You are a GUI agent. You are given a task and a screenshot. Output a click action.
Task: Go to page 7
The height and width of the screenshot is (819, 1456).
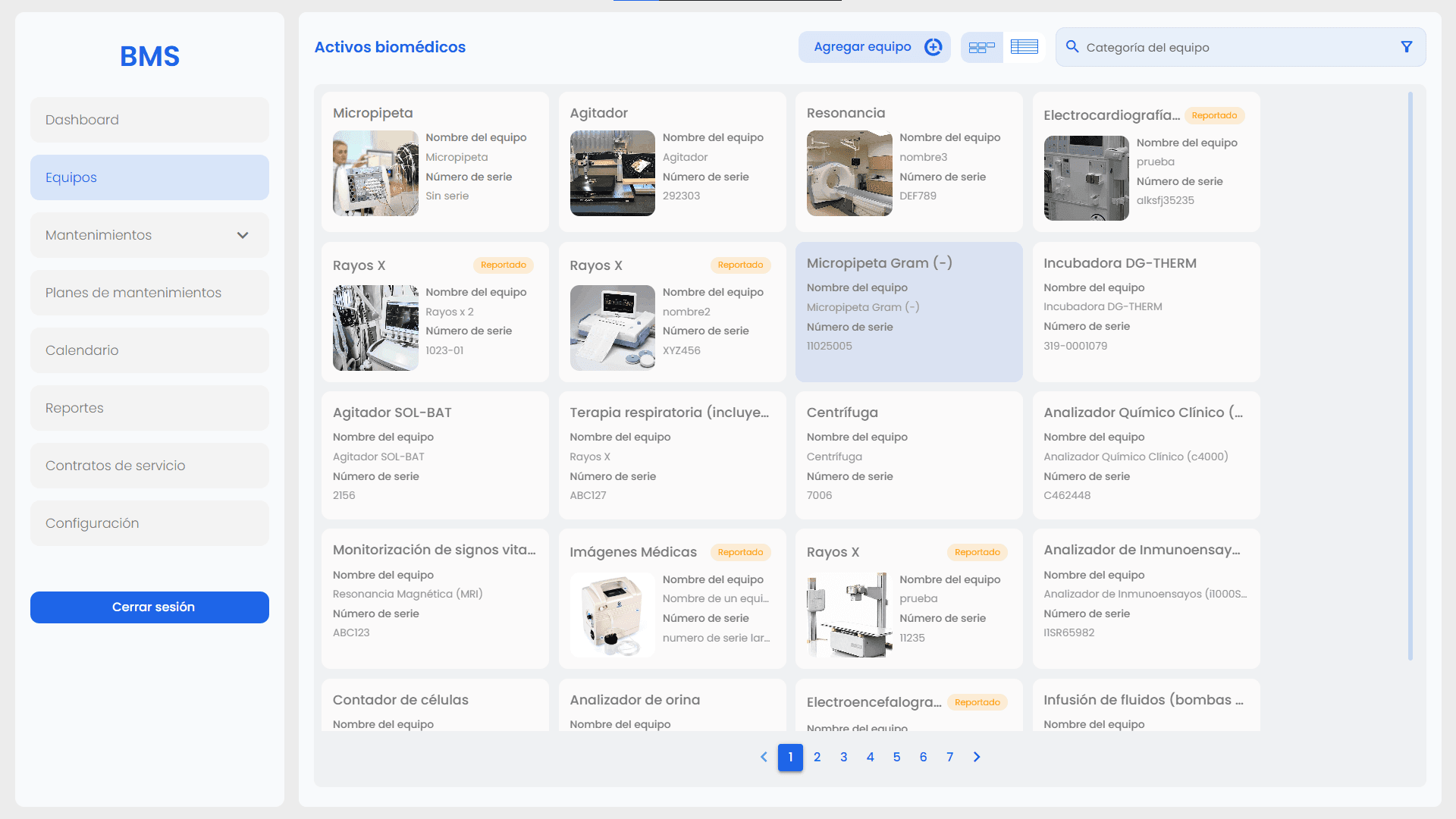[x=949, y=758]
